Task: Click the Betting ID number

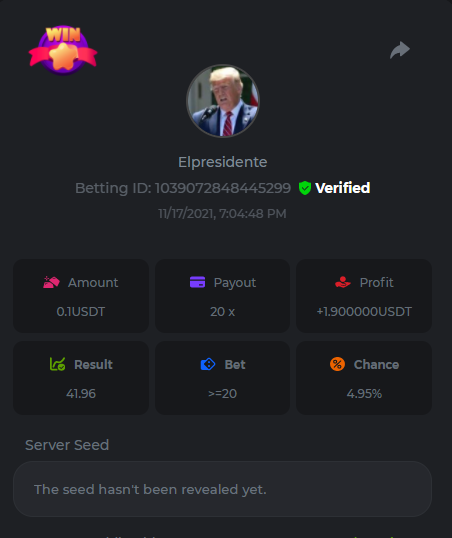Action: 223,188
